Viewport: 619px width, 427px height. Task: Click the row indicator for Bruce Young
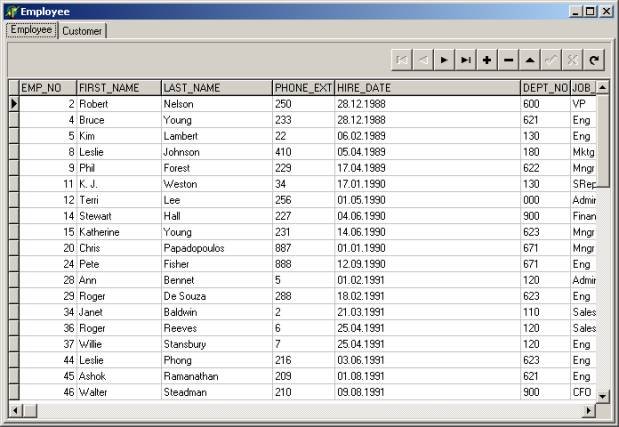(x=13, y=119)
